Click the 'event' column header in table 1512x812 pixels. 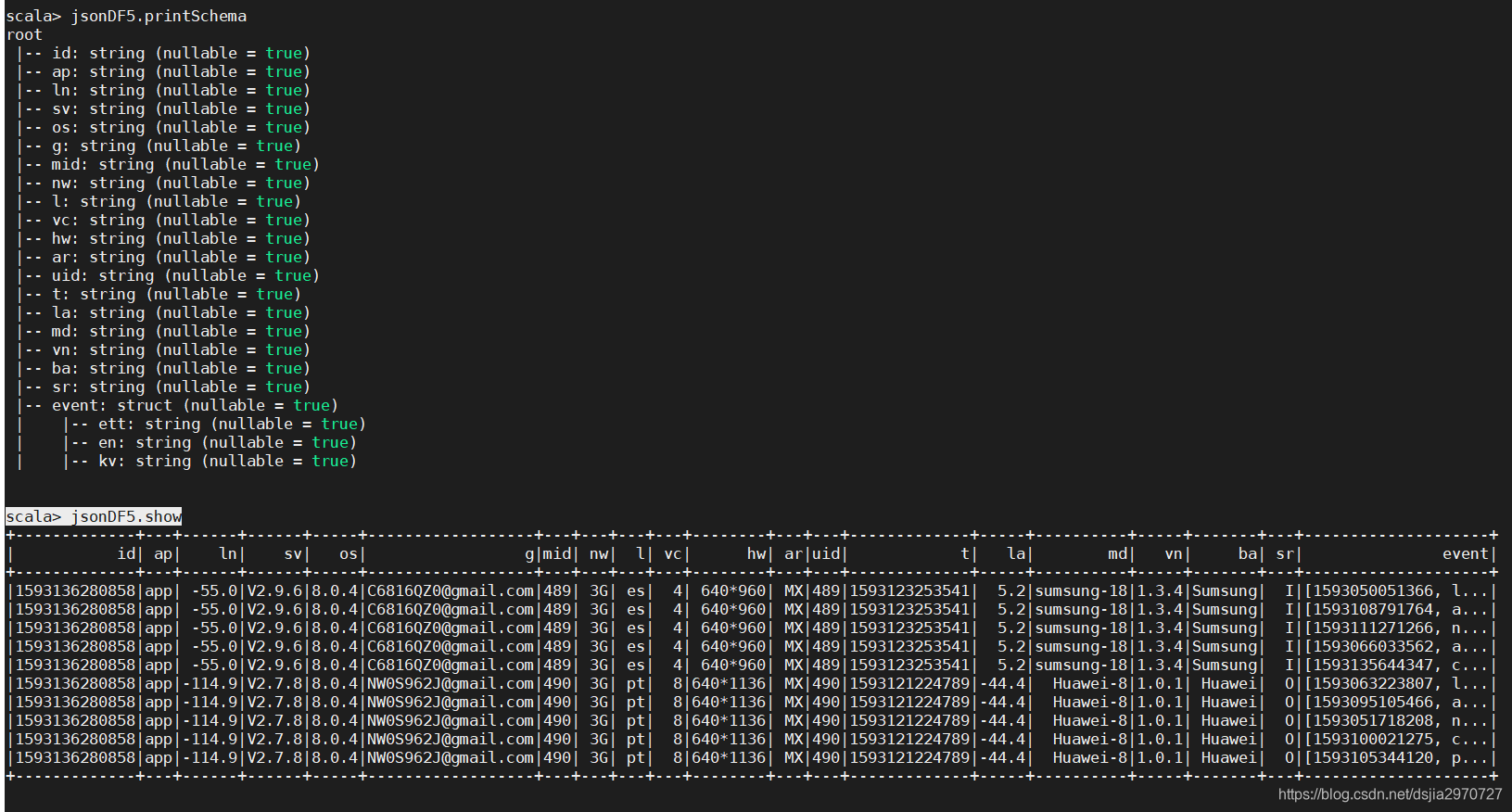(1466, 553)
